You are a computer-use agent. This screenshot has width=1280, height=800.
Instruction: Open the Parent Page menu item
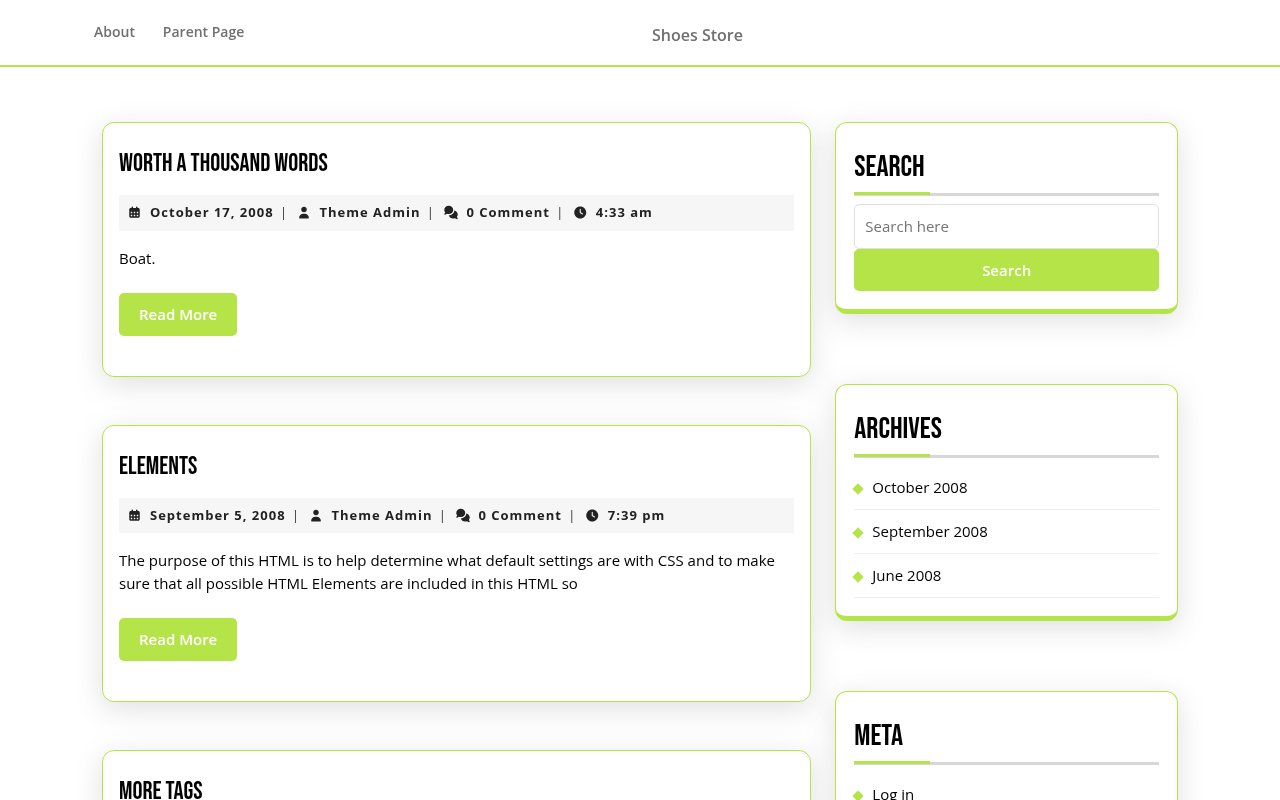coord(203,32)
